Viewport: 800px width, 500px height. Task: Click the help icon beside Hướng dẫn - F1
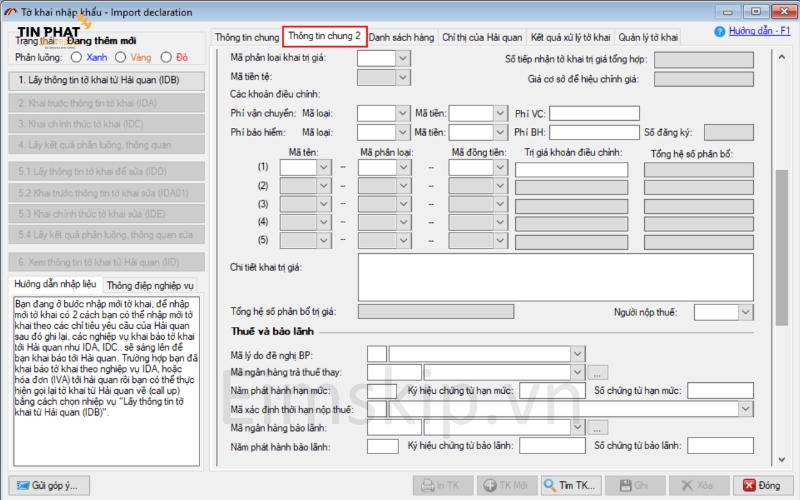[x=720, y=32]
